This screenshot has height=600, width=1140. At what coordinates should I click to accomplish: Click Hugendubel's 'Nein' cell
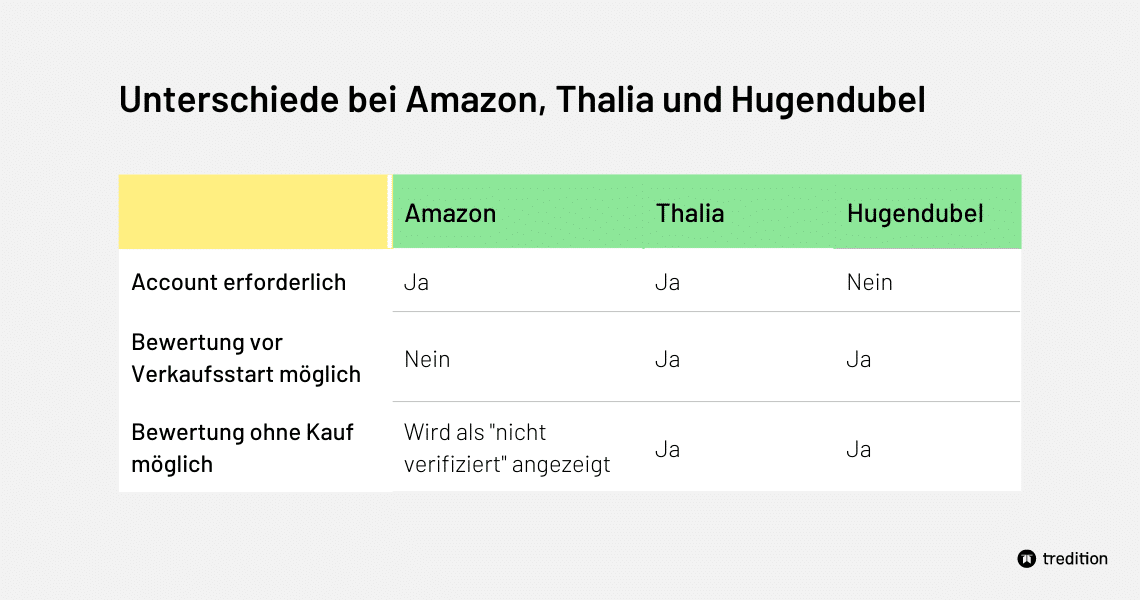869,282
